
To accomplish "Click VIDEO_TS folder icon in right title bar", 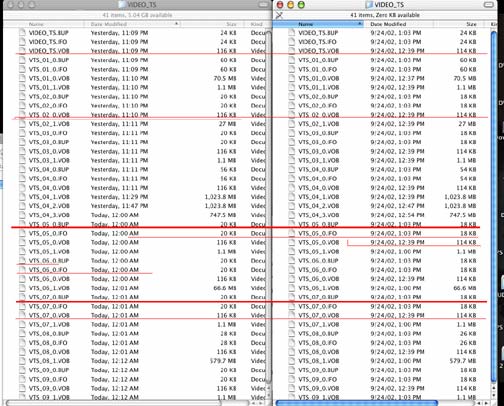I will coord(369,5).
